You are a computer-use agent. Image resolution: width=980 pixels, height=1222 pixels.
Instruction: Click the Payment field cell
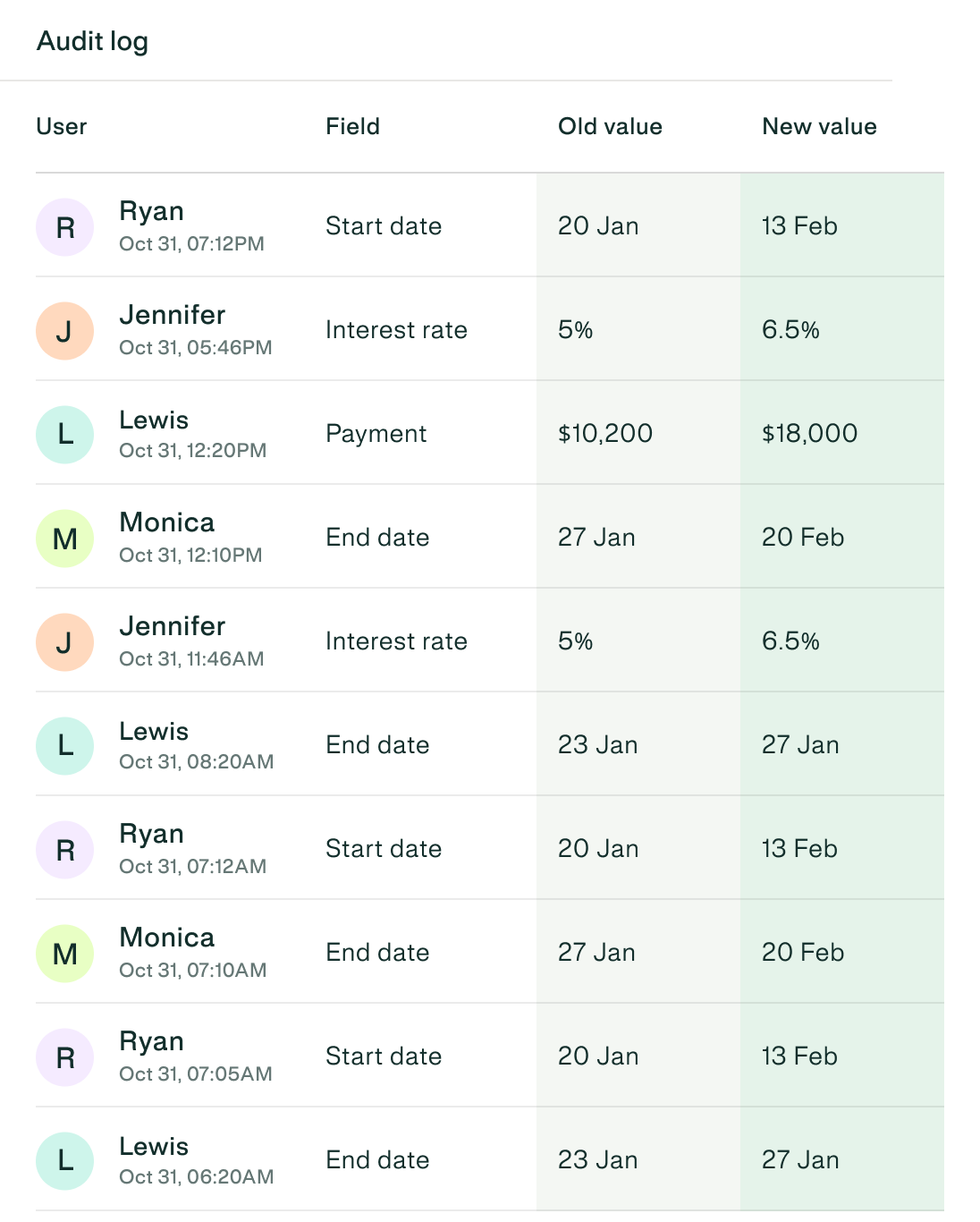click(x=376, y=434)
